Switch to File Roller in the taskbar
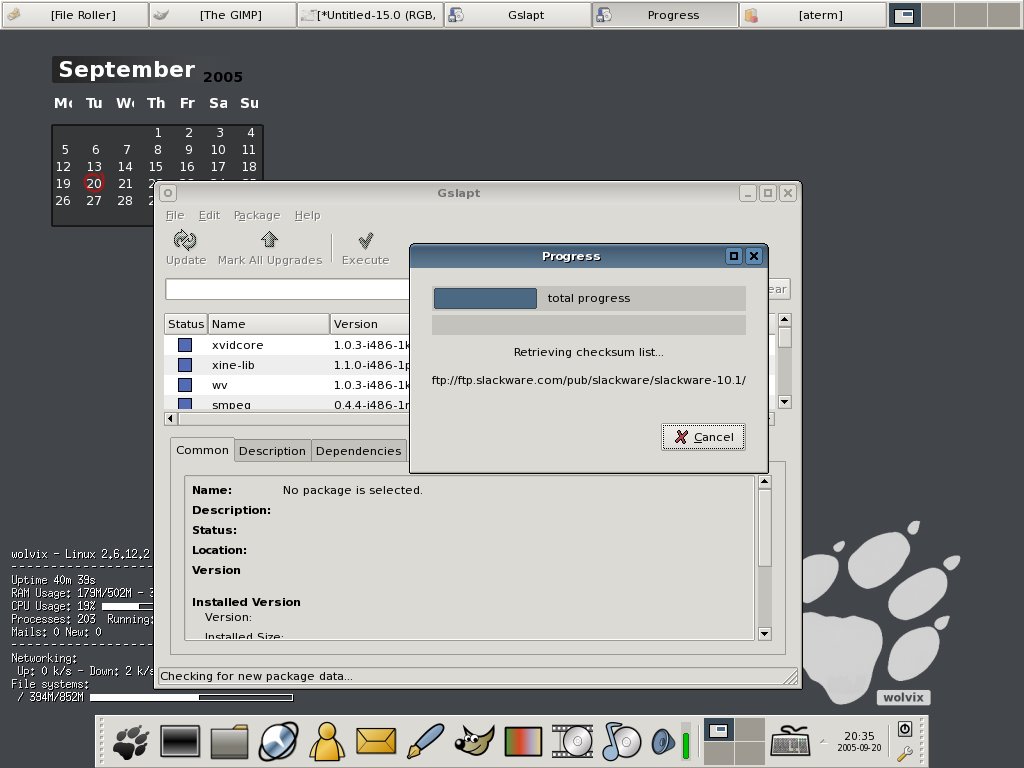The width and height of the screenshot is (1024, 768). tap(75, 15)
